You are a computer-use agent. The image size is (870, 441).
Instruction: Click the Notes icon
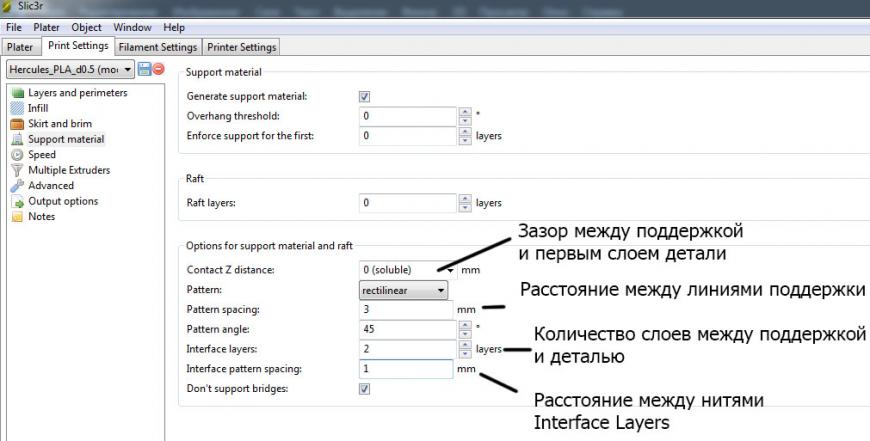[x=17, y=216]
